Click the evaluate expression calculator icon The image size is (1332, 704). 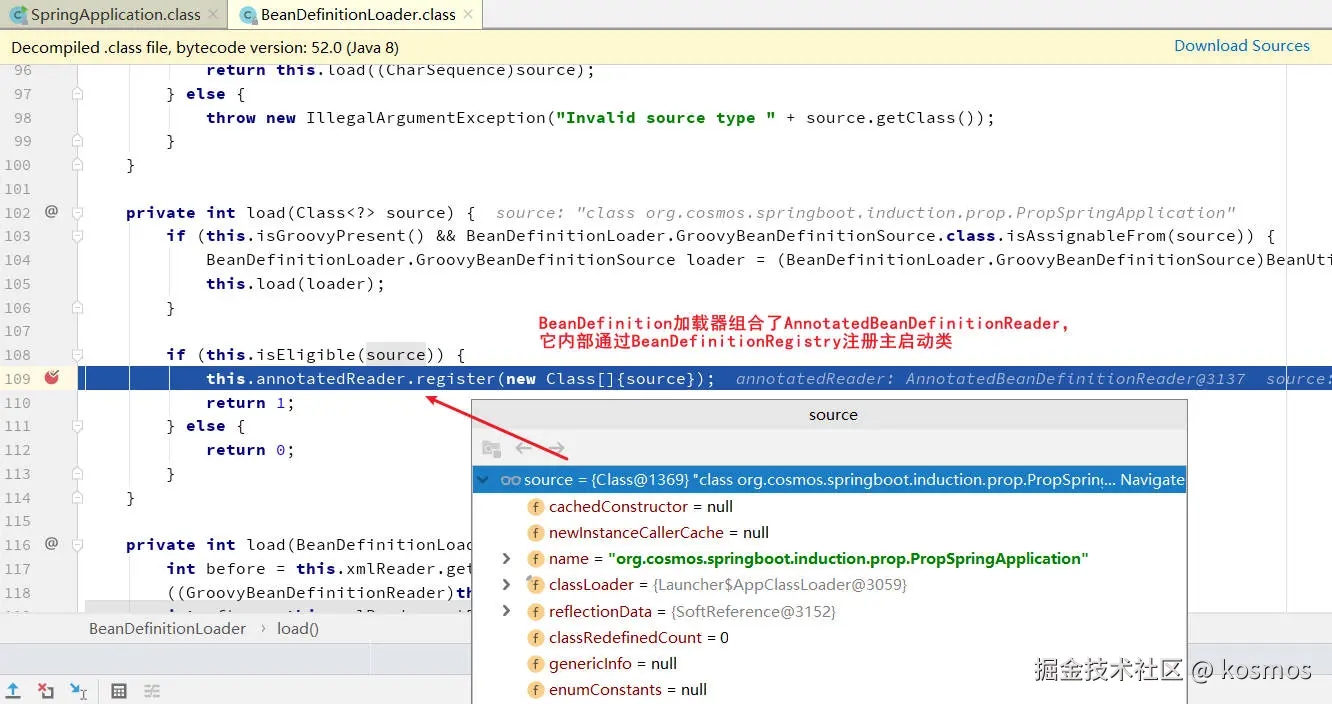[119, 690]
